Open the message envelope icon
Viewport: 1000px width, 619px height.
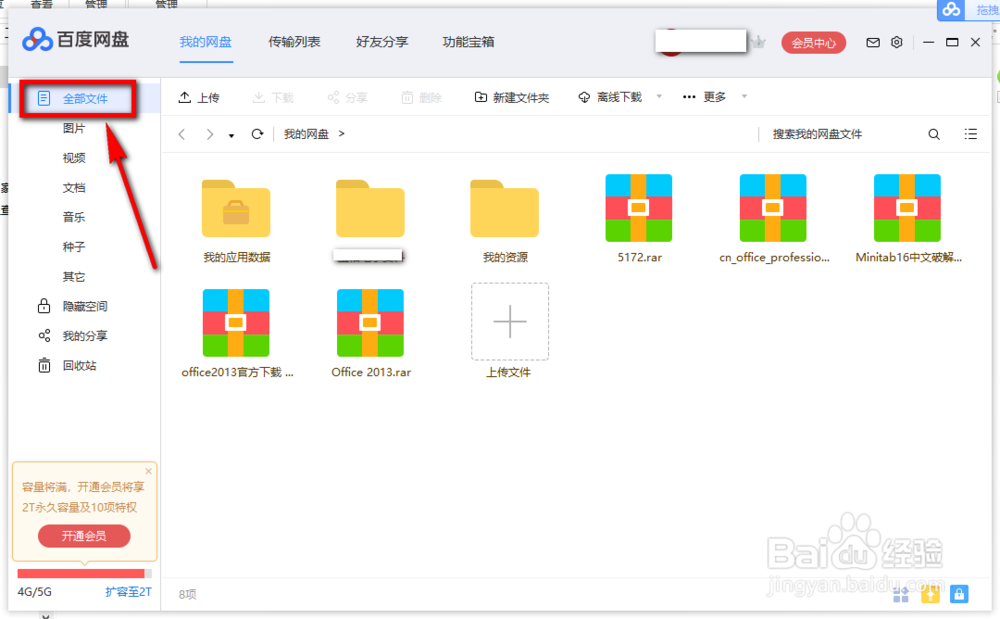(872, 42)
